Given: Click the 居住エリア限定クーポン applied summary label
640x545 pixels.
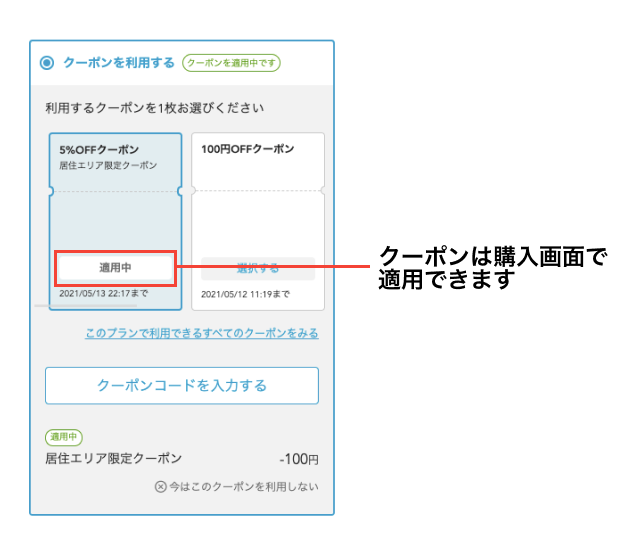Looking at the screenshot, I should point(113,458).
